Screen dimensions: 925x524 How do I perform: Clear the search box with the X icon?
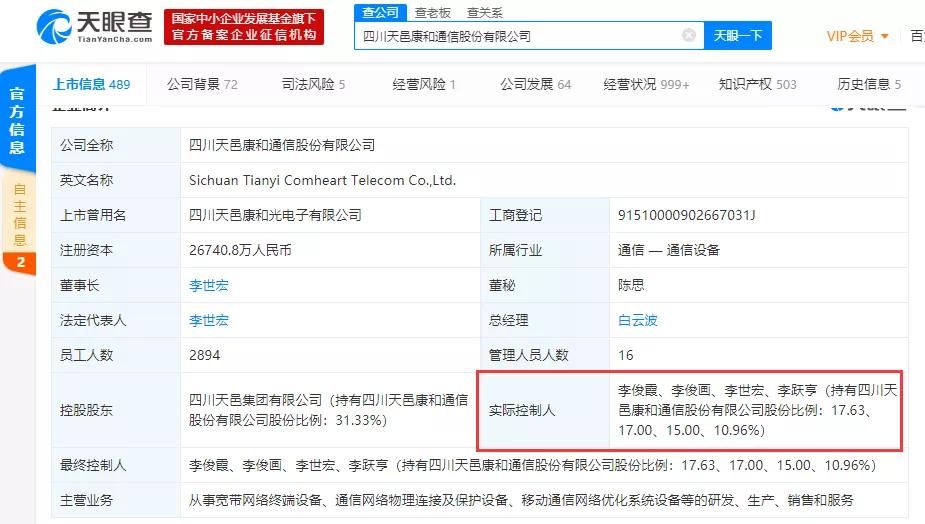688,35
